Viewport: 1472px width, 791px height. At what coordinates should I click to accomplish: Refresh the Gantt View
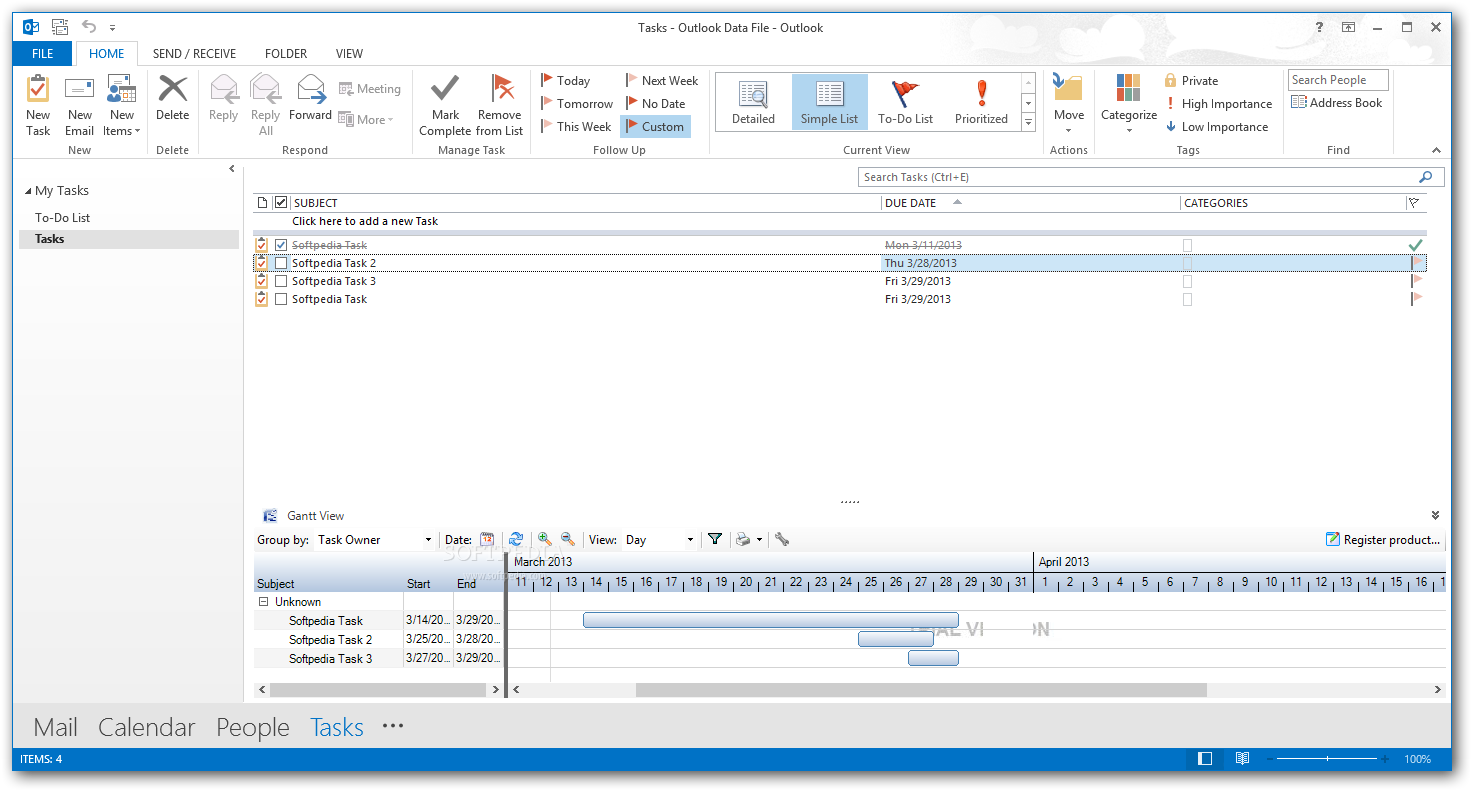coord(516,540)
